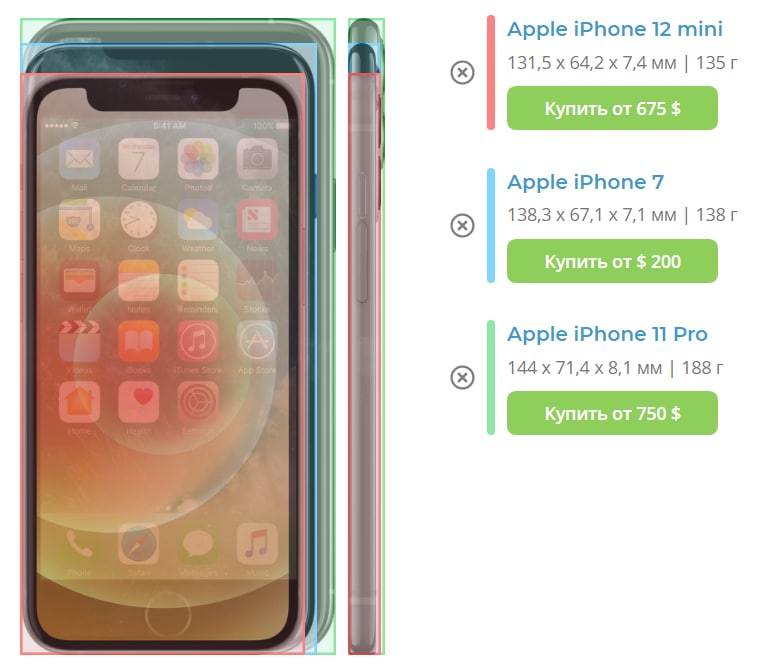Click the '144 x 71,4 x 8,1 мм' dimensions text
Viewport: 778px width, 671px height.
coord(584,368)
